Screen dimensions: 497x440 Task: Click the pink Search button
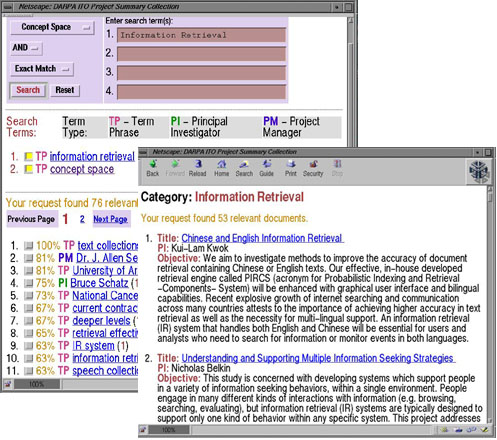click(28, 90)
